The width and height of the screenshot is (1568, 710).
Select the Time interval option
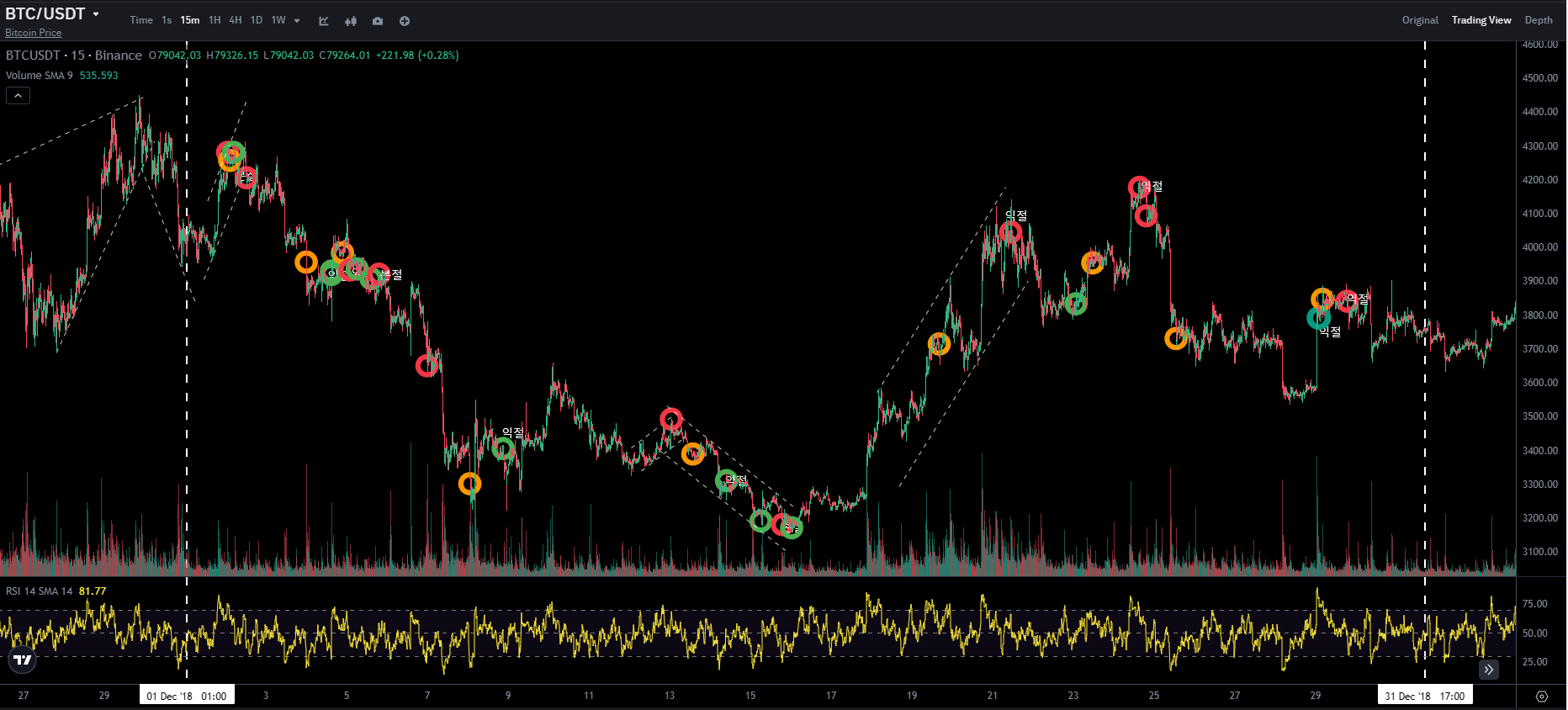click(x=141, y=20)
